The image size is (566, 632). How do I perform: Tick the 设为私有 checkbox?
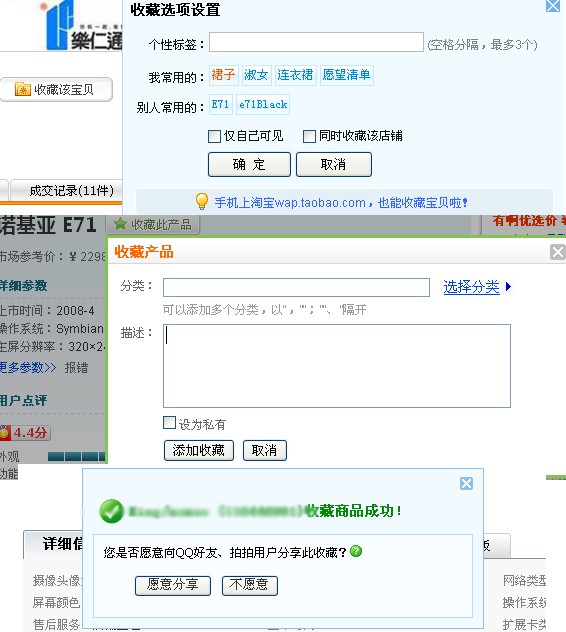pos(169,423)
